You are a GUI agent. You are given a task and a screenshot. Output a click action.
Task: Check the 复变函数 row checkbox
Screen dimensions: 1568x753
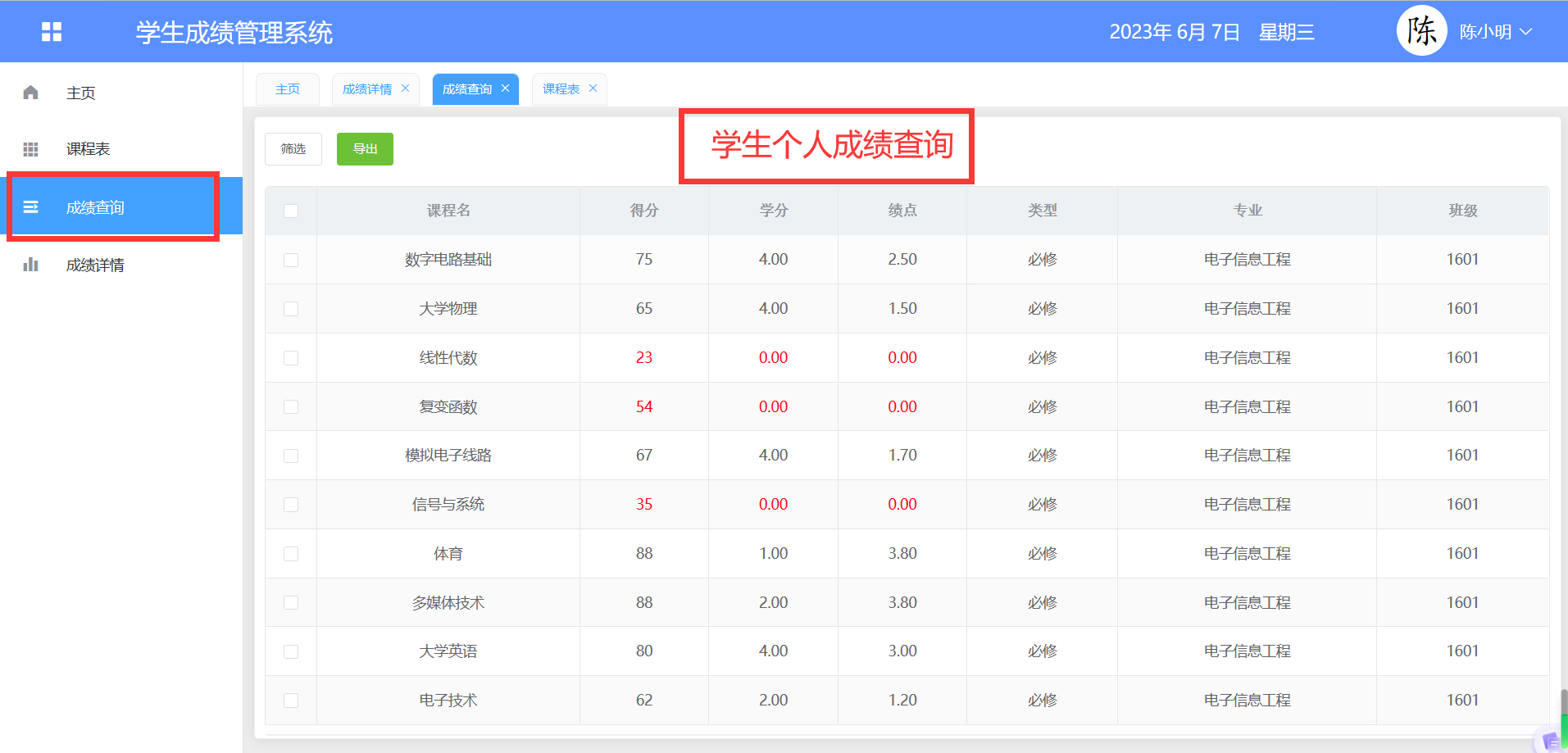pyautogui.click(x=291, y=407)
